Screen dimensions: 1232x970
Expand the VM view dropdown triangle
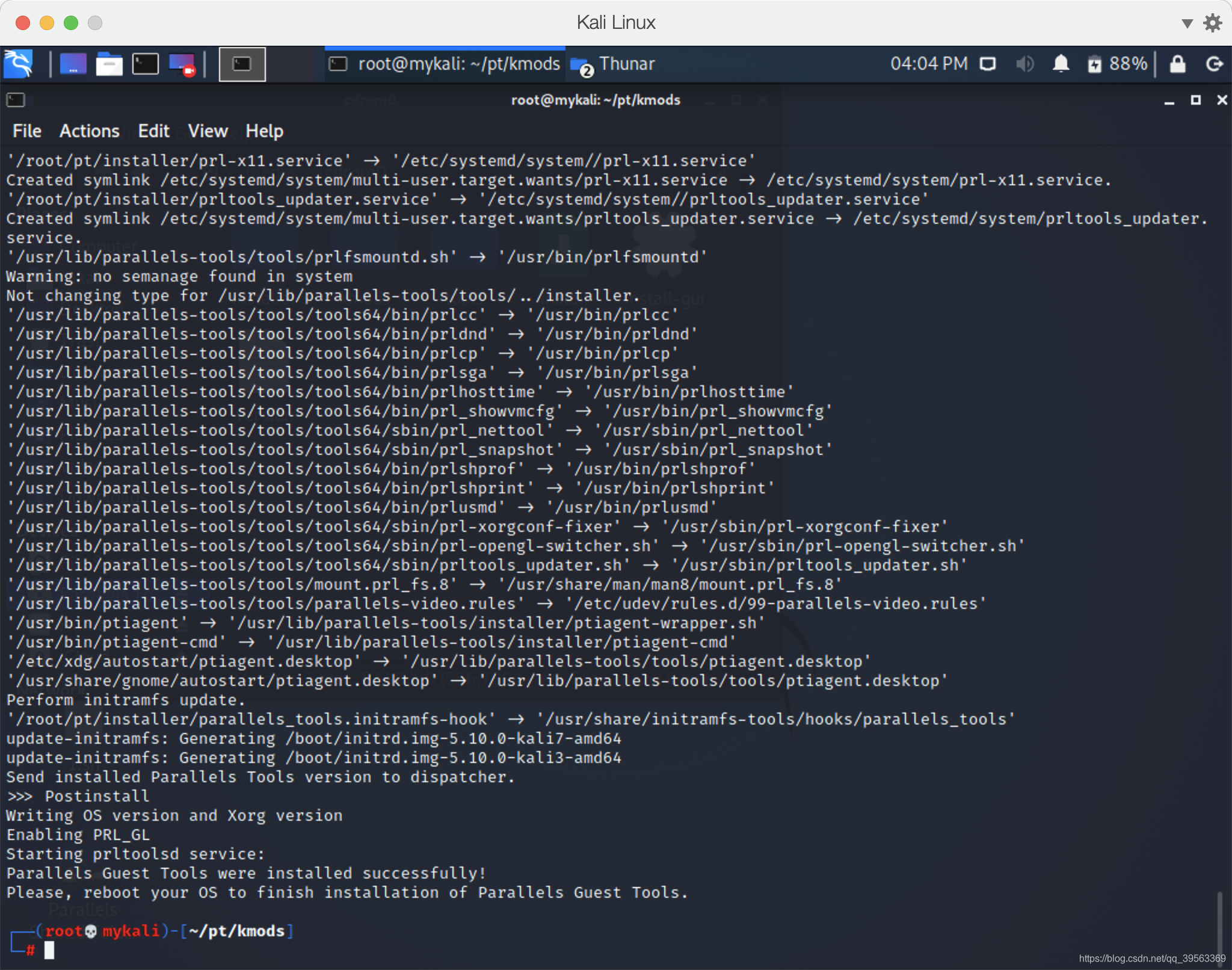point(1186,23)
